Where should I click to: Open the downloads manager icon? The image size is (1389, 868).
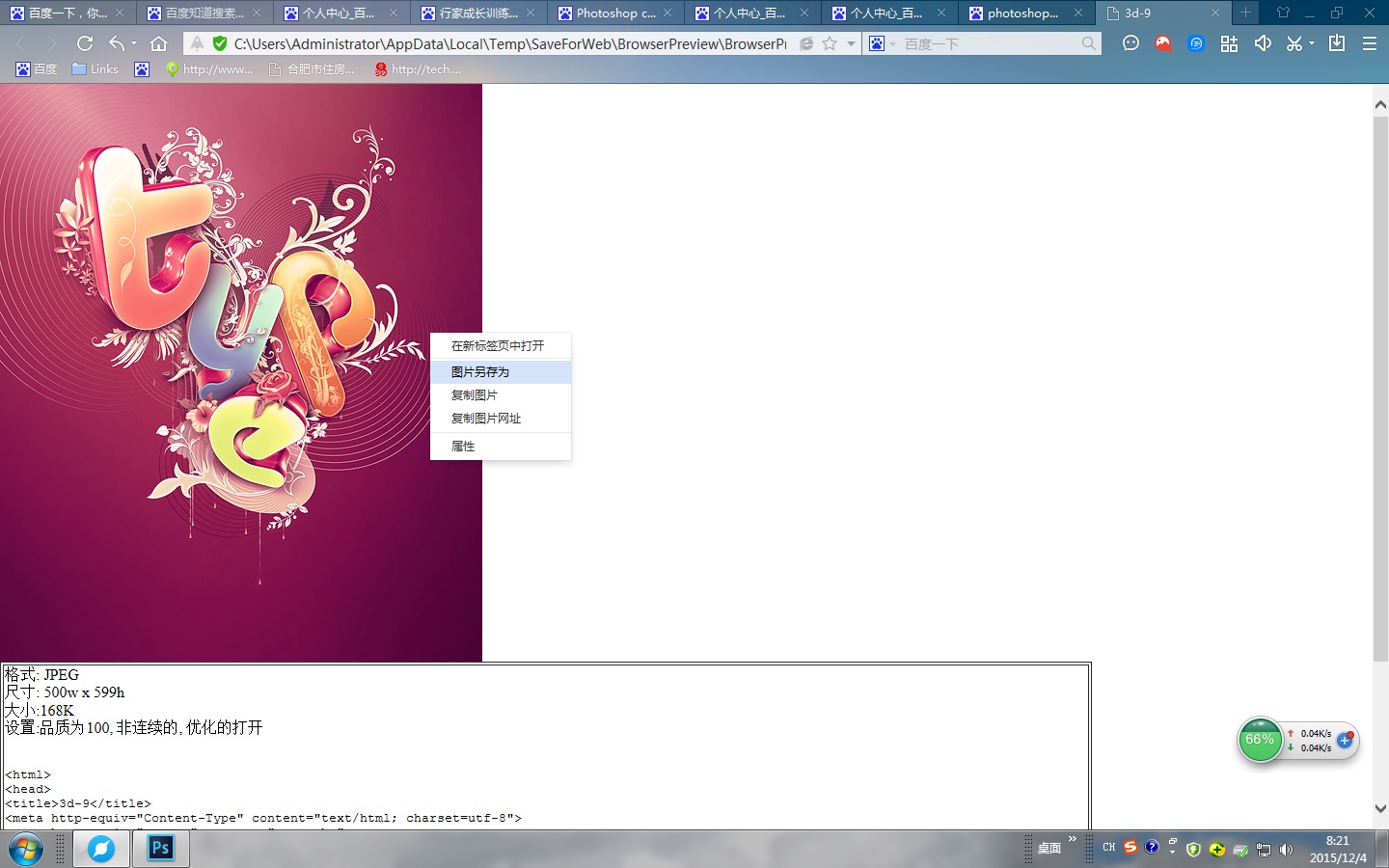[x=1337, y=43]
